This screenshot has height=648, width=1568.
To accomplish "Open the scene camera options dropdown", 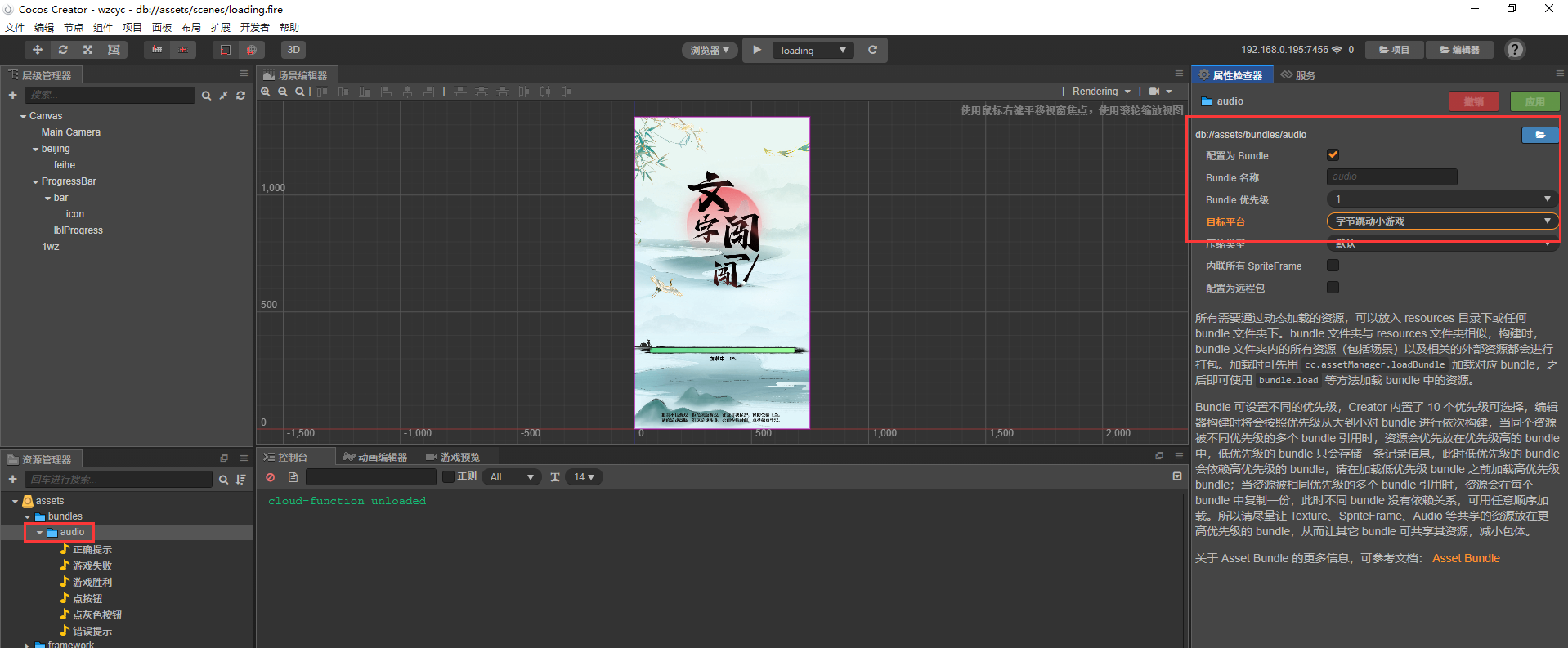I will point(1160,92).
